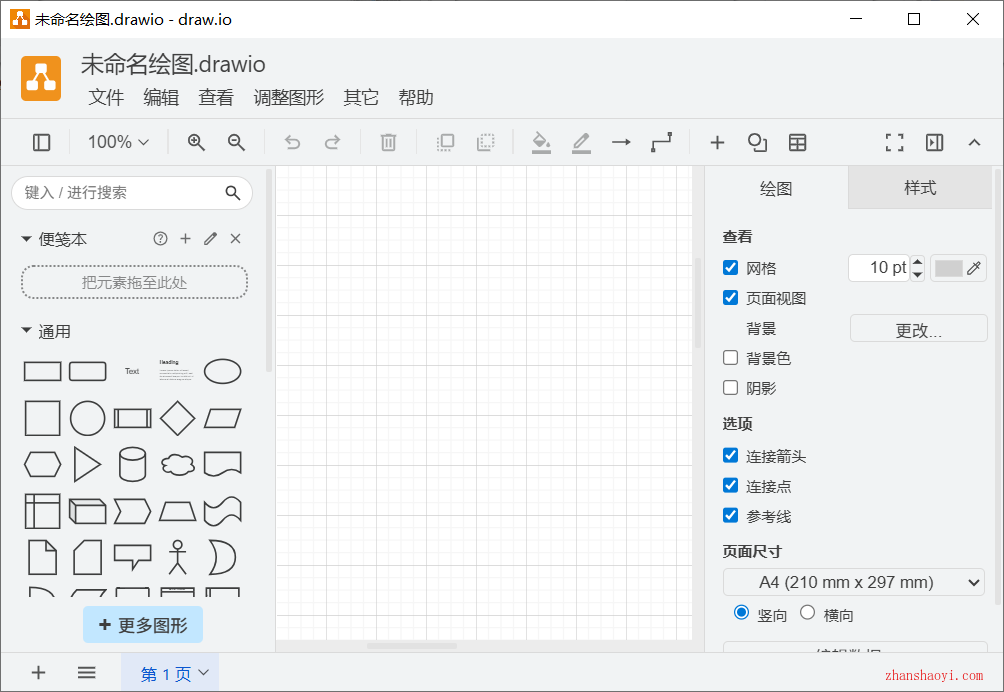The height and width of the screenshot is (692, 1004).
Task: Select the cylinder shape in the palette
Action: (x=132, y=464)
